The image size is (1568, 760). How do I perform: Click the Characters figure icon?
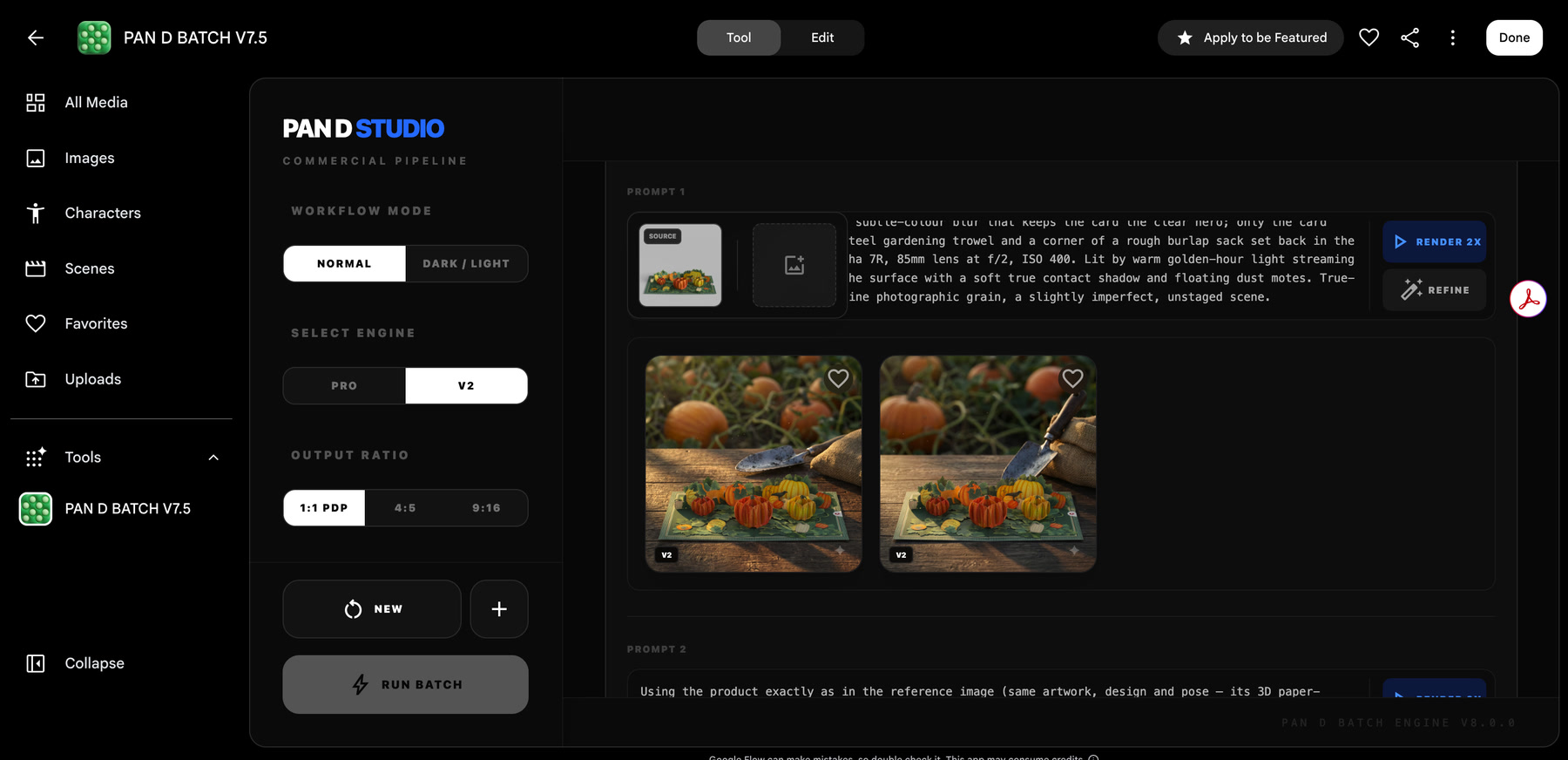[36, 214]
